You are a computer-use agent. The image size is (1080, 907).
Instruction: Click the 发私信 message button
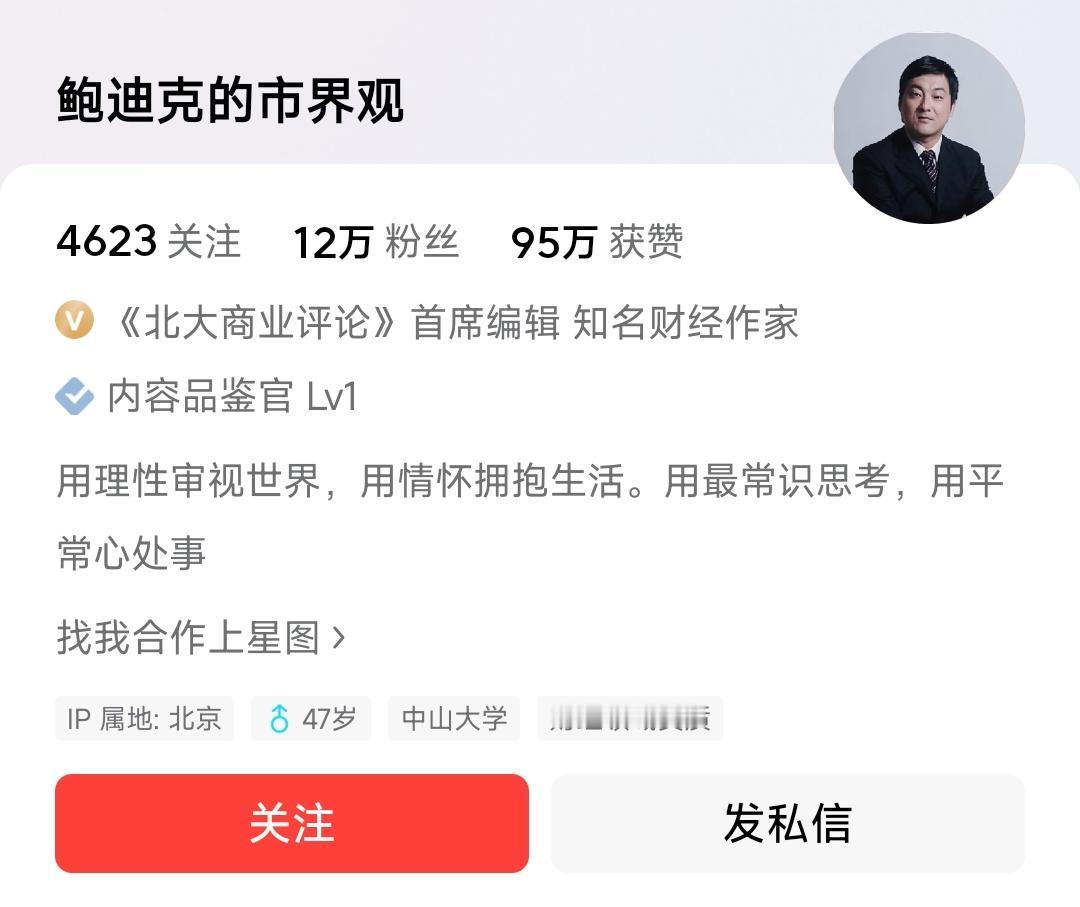788,823
